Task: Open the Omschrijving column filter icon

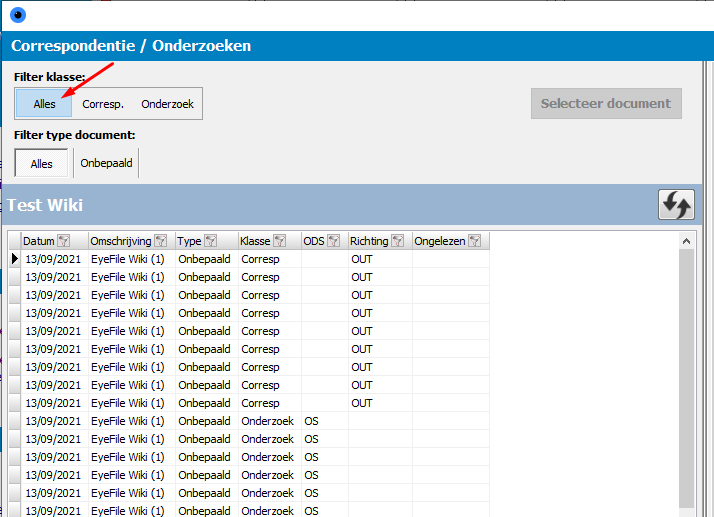Action: point(160,241)
